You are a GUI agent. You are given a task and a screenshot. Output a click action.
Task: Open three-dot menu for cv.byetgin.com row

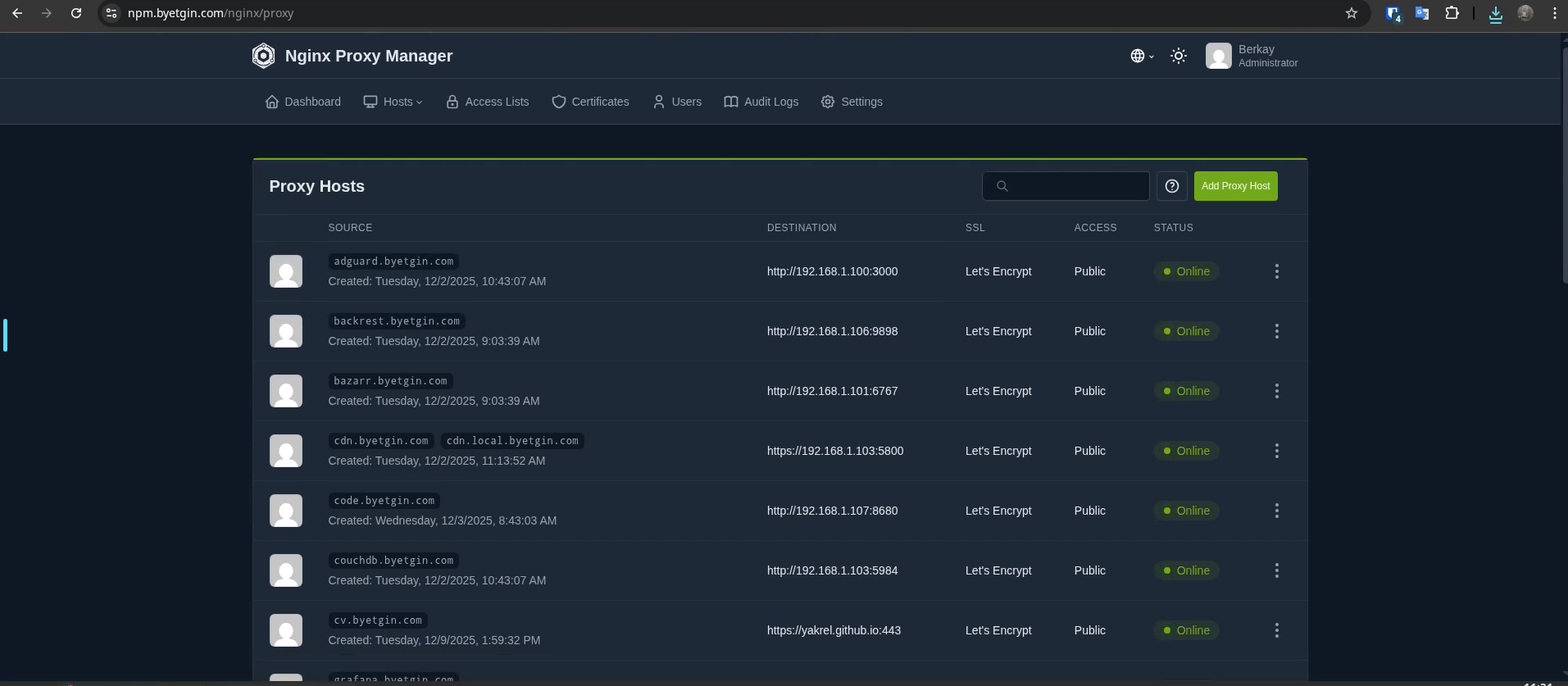point(1276,630)
